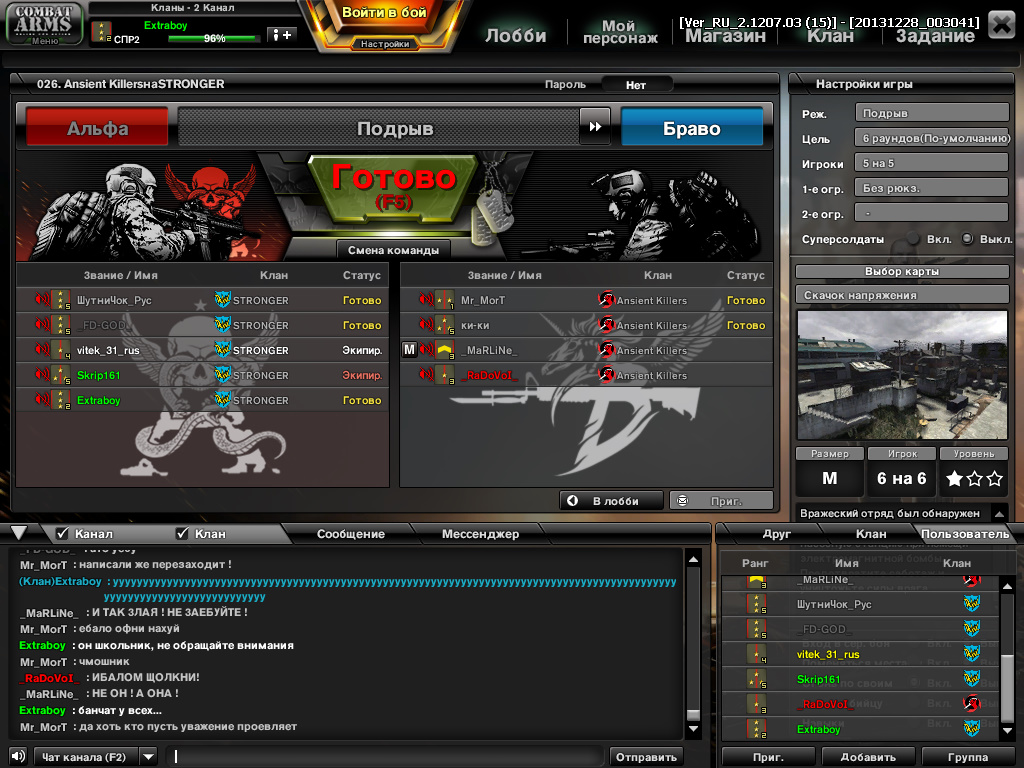
Task: Mute _RaDoVoI_ in Bravo team list
Action: tap(426, 375)
